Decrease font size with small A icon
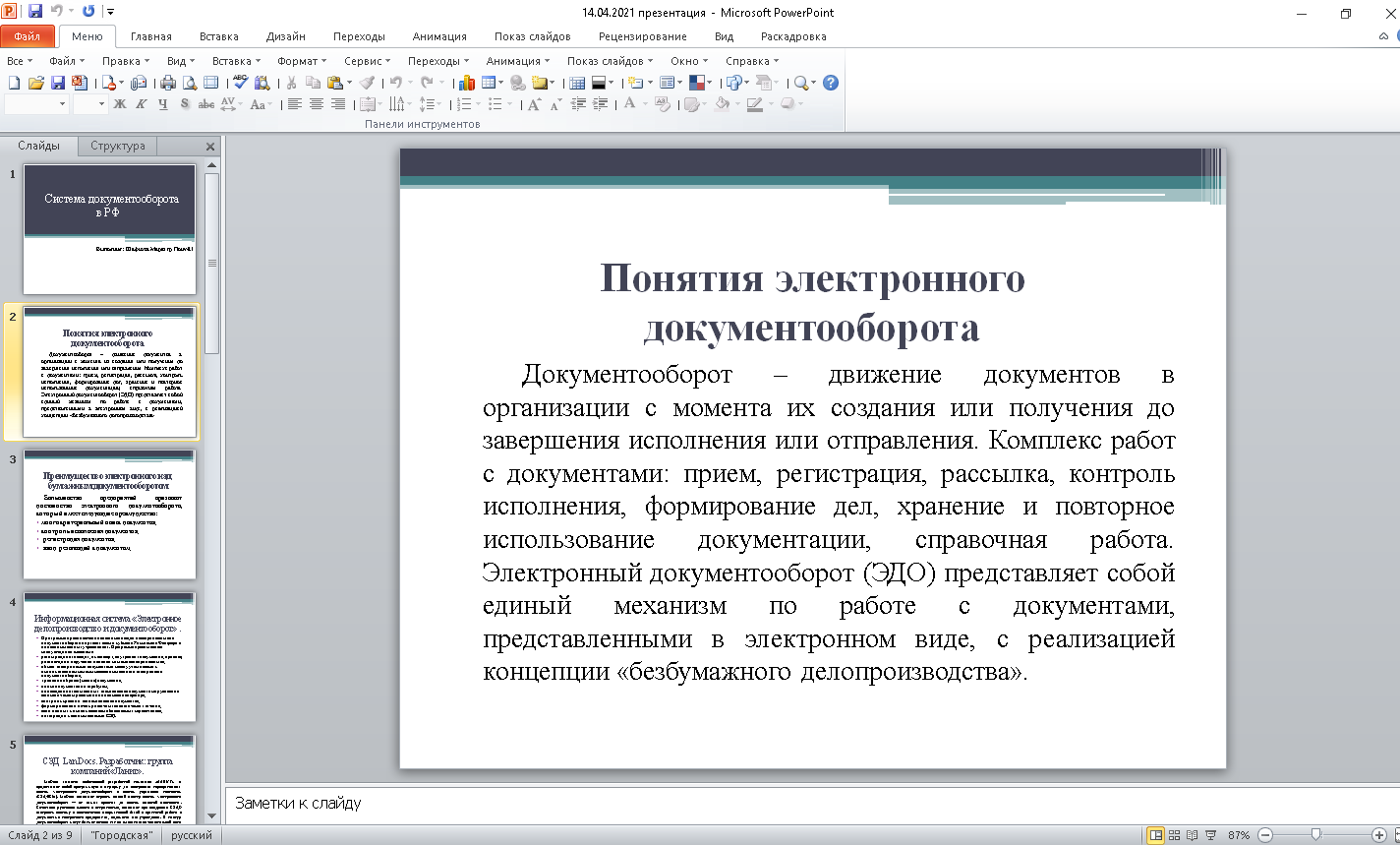The width and height of the screenshot is (1400, 845). click(555, 104)
